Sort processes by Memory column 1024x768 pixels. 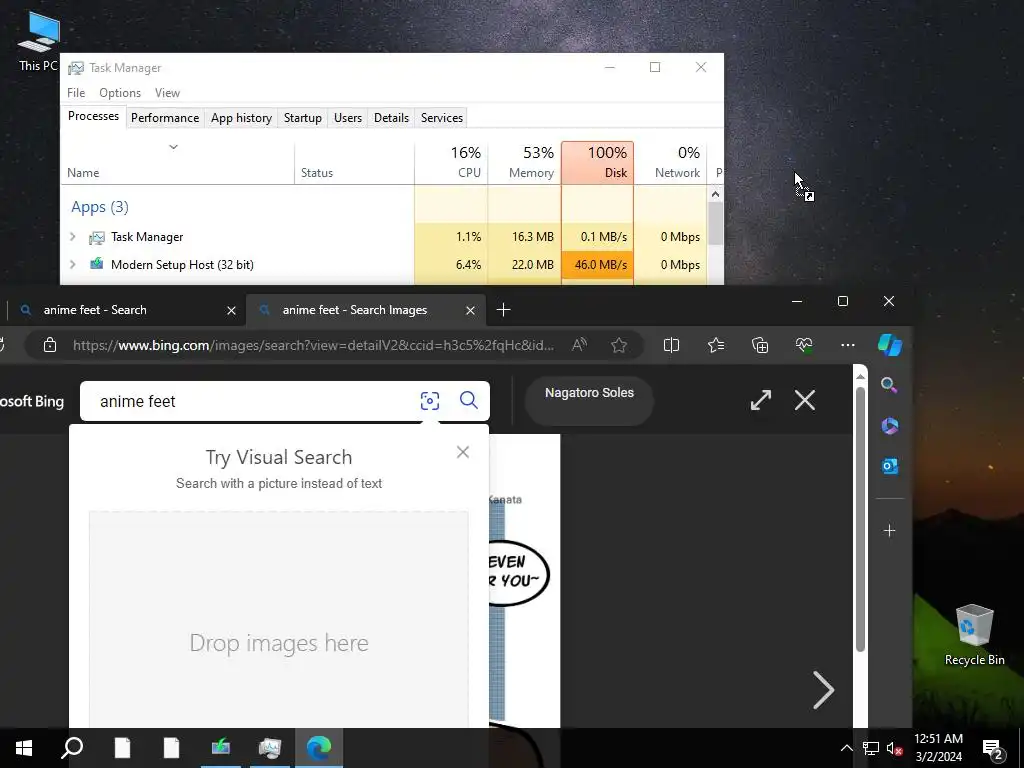pos(524,163)
